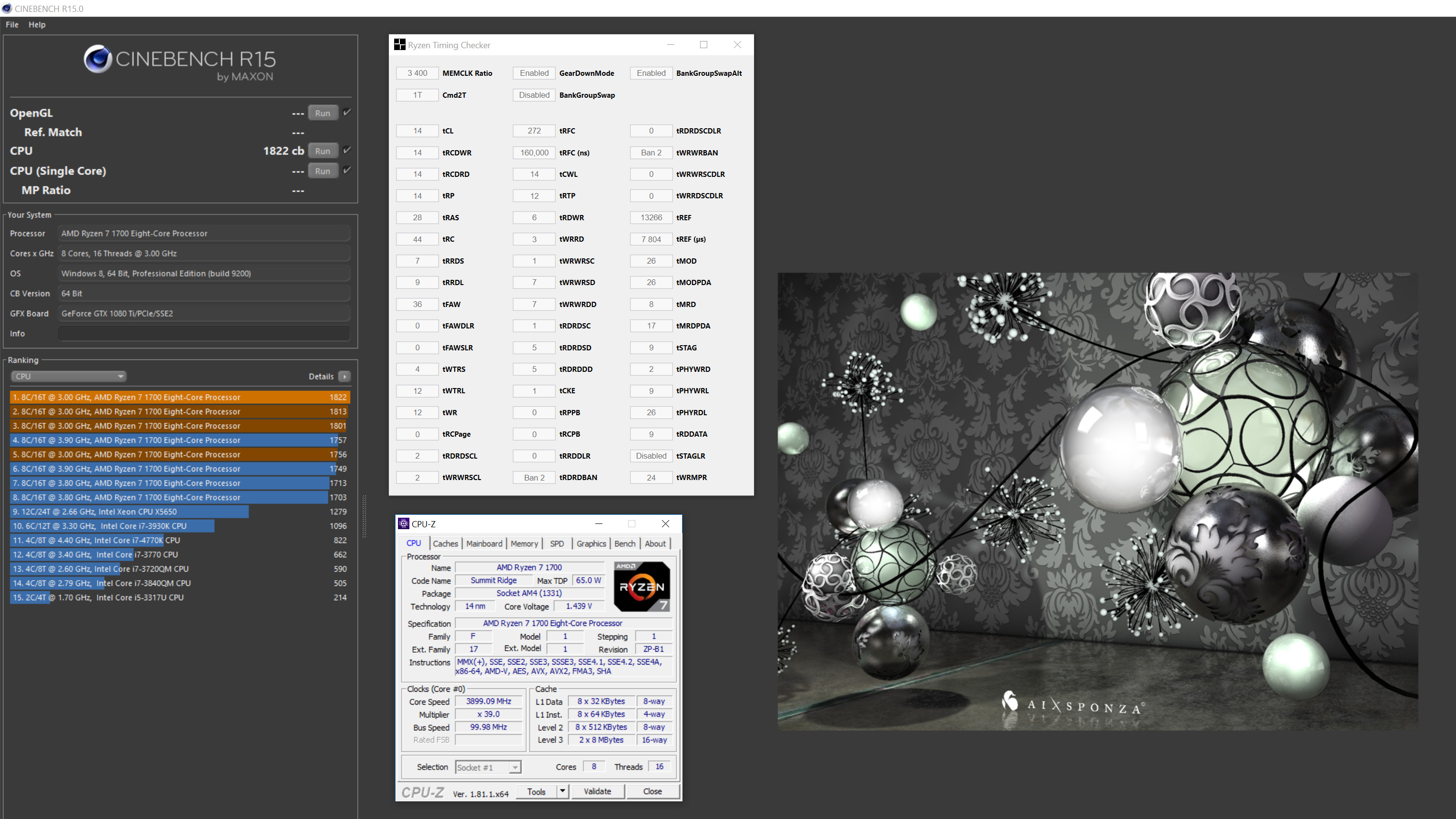The image size is (1456, 819).
Task: Open the Socket #1 selection dropdown
Action: (488, 768)
